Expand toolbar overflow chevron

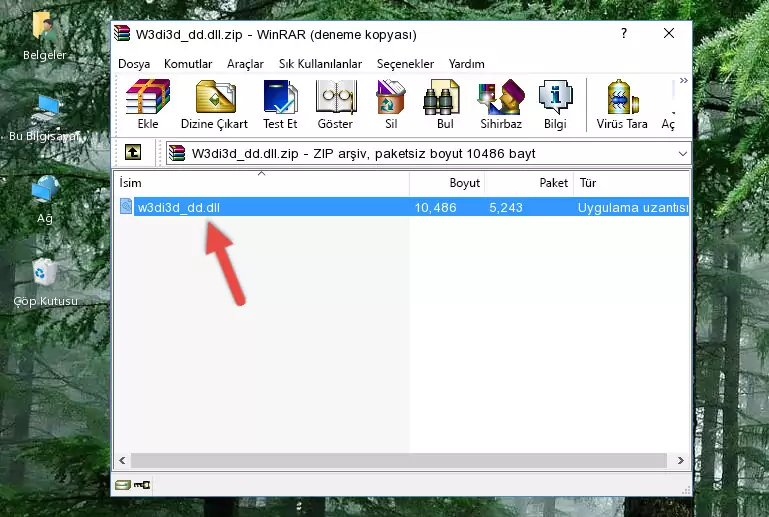684,81
